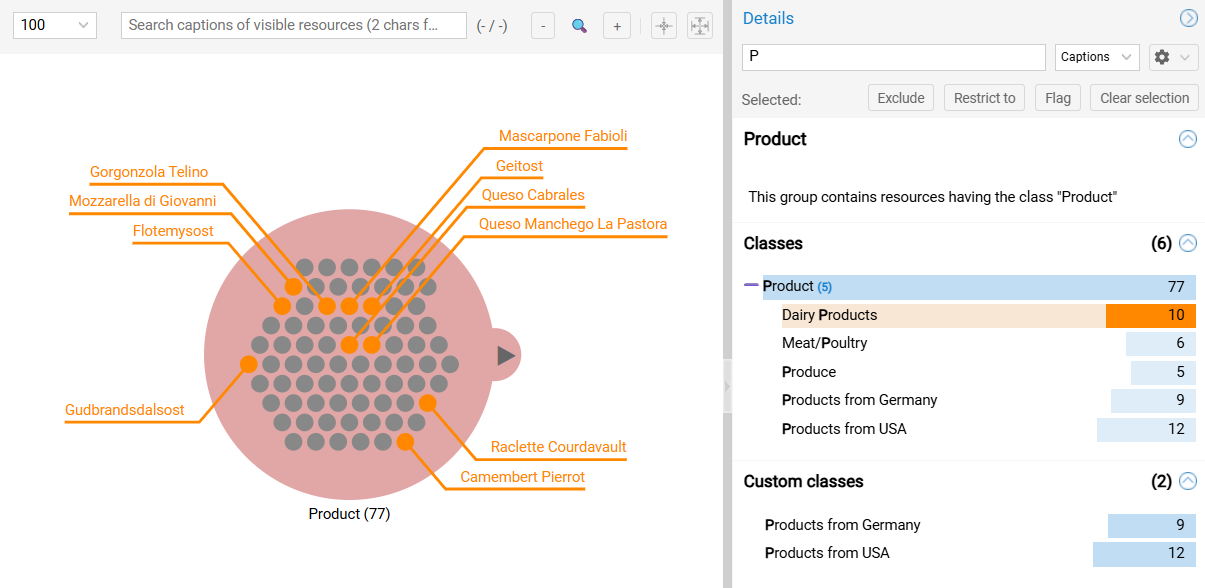Open the Captions dropdown
The height and width of the screenshot is (588, 1205).
[x=1097, y=57]
